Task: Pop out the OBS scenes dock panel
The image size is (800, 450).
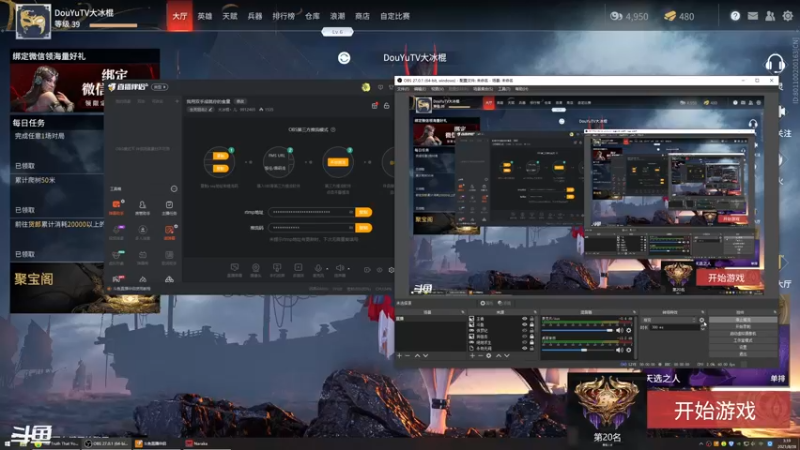Action: [462, 312]
